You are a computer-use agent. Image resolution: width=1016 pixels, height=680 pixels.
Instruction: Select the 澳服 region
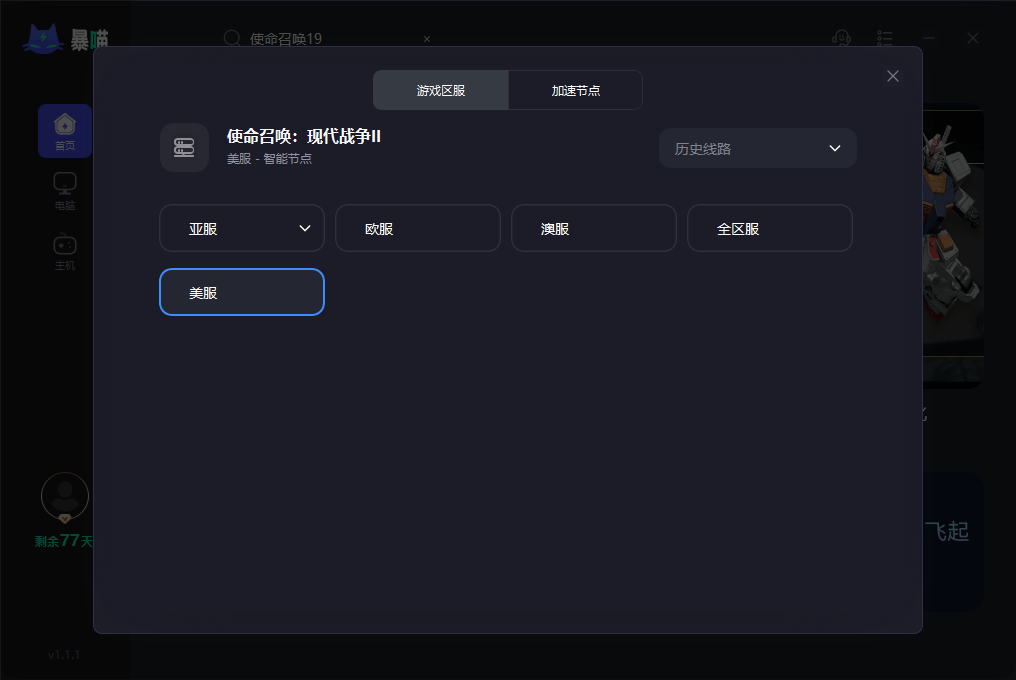click(x=594, y=228)
